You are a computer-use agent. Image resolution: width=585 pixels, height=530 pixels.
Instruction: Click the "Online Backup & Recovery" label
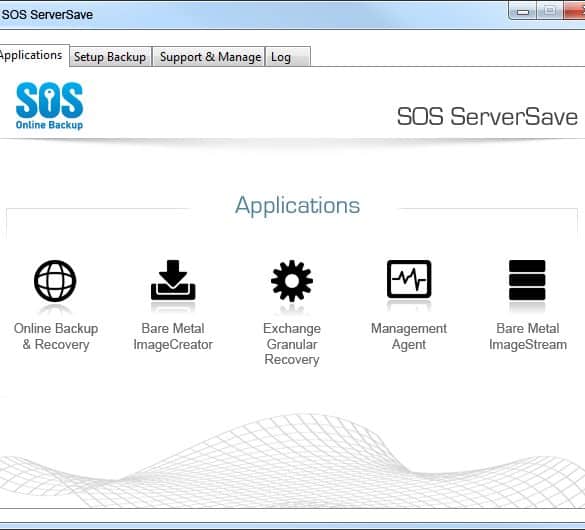click(56, 336)
